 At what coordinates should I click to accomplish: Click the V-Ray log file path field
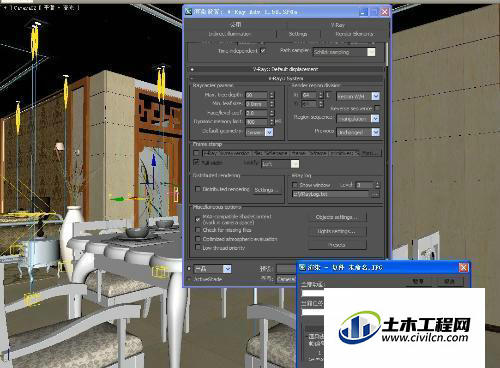tap(331, 194)
